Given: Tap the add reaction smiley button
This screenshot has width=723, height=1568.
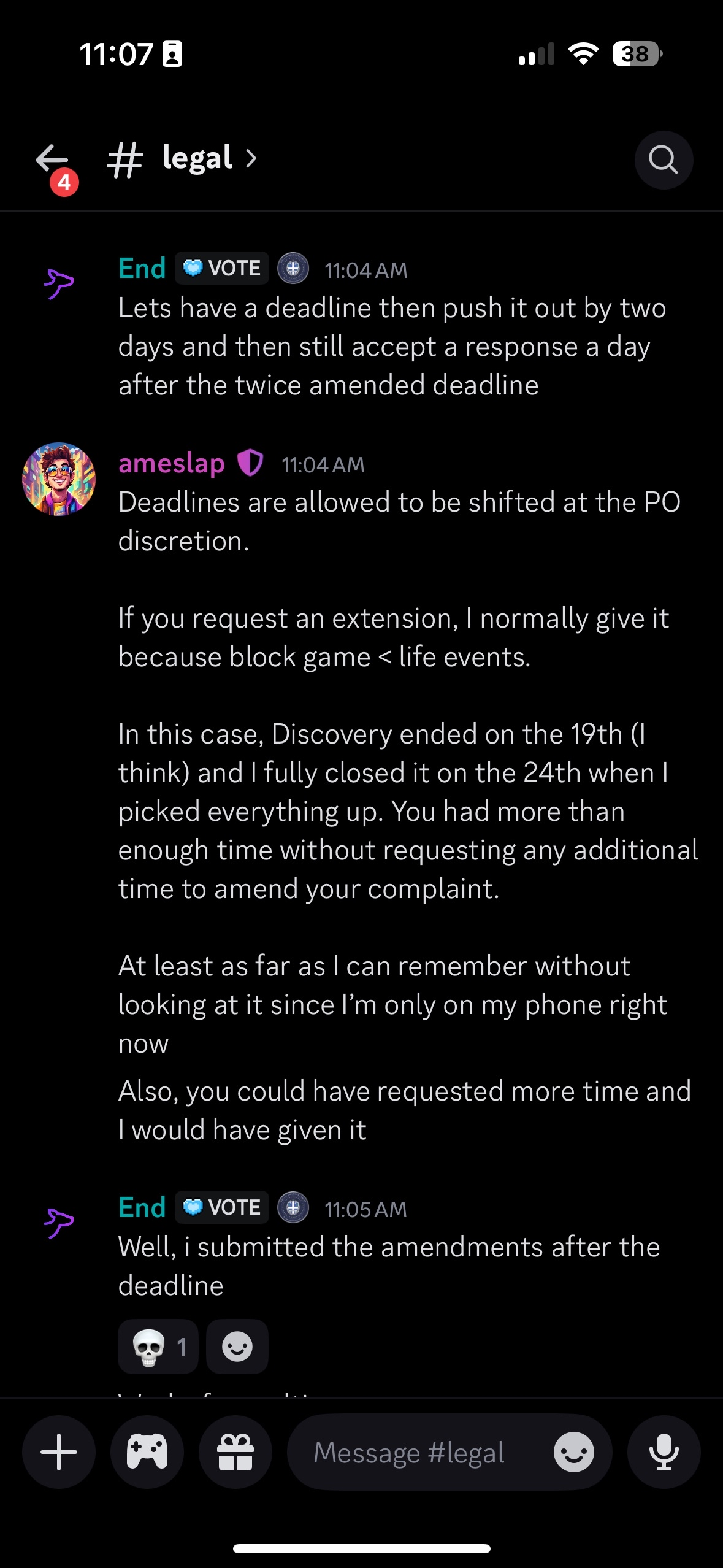Looking at the screenshot, I should coord(237,1347).
